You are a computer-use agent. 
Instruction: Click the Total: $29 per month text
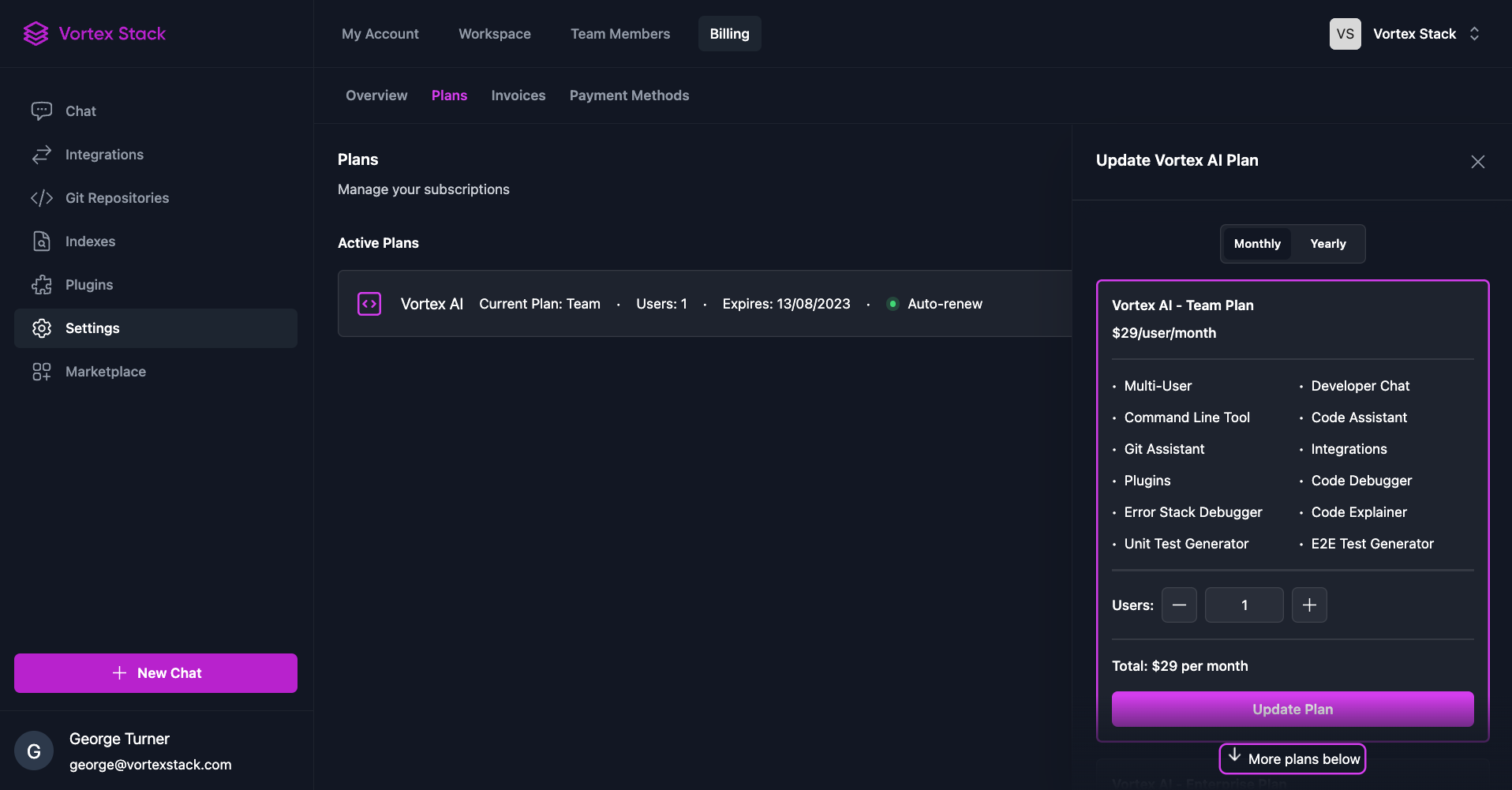tap(1180, 666)
